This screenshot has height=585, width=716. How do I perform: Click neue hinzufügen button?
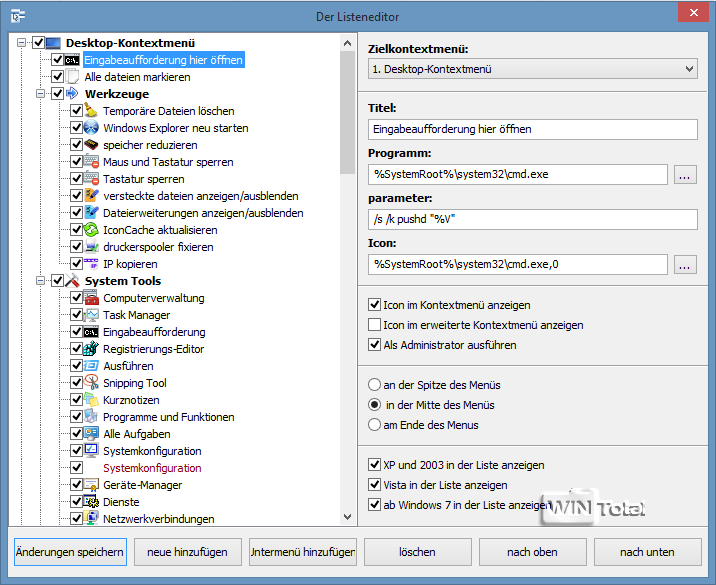point(187,552)
